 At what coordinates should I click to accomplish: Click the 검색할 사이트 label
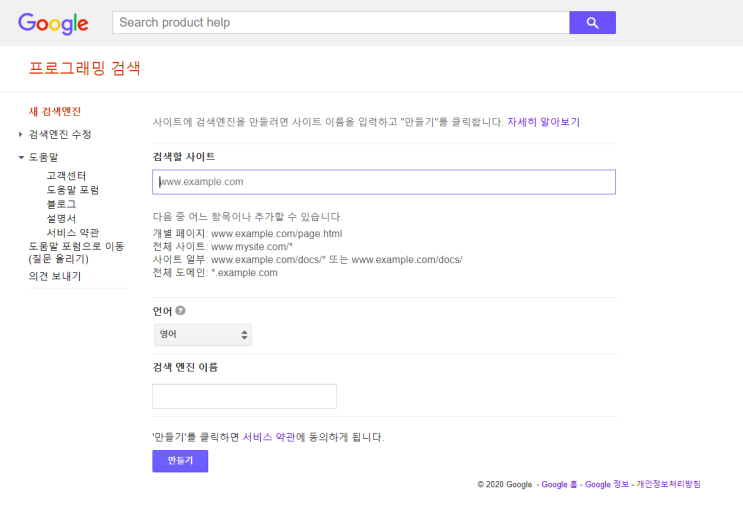(184, 157)
